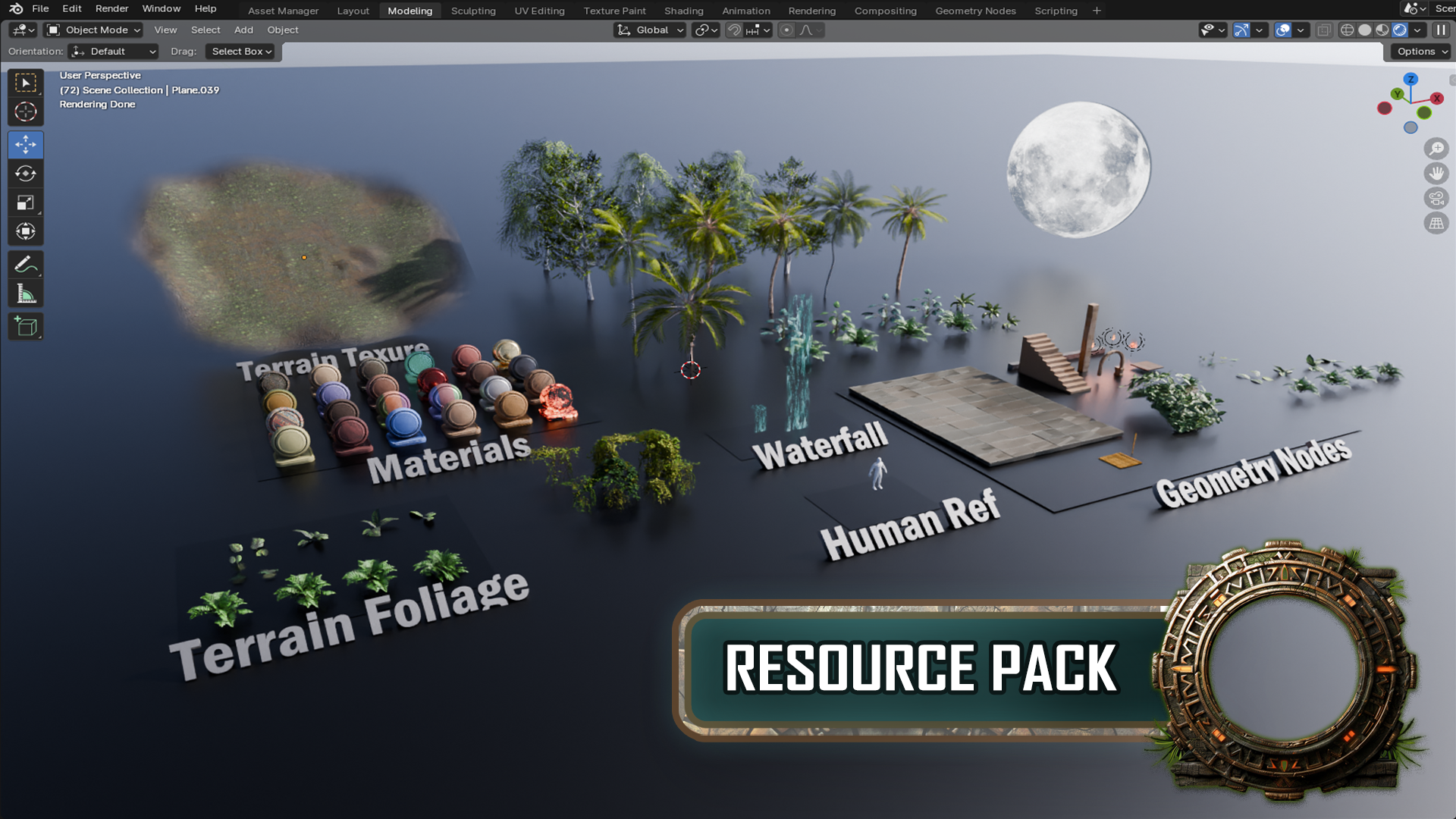Switch to the UV Editing workspace
The height and width of the screenshot is (819, 1456).
coord(539,11)
